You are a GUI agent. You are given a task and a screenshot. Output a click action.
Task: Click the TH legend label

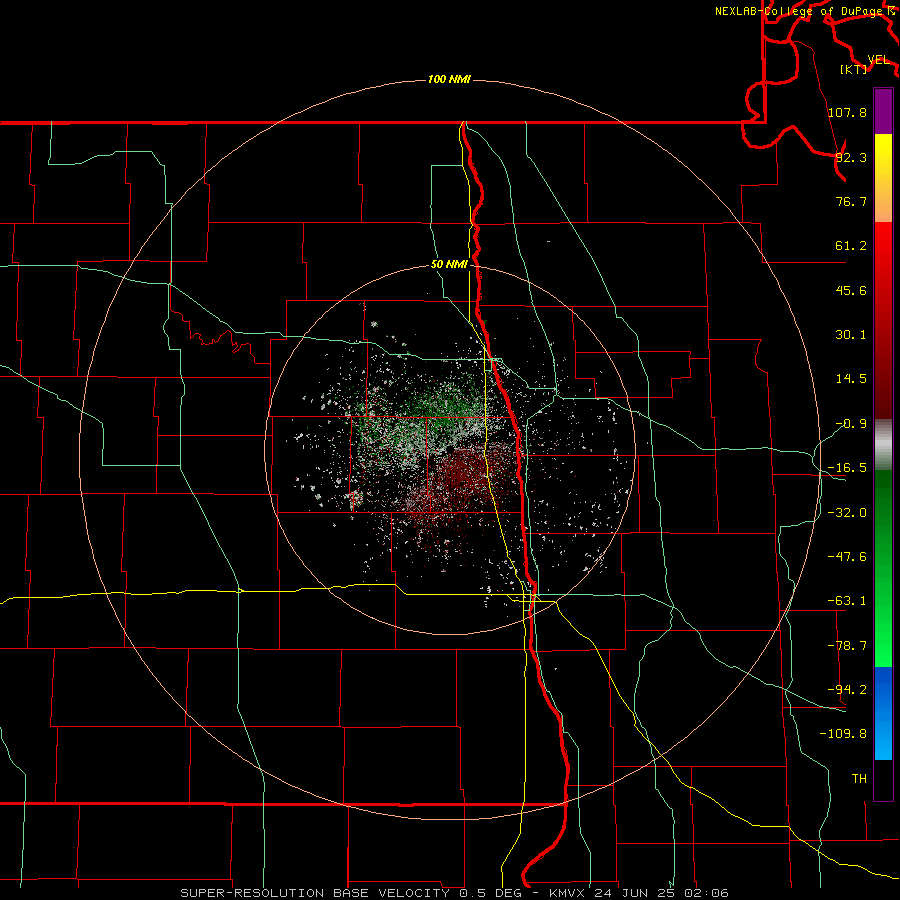point(859,778)
